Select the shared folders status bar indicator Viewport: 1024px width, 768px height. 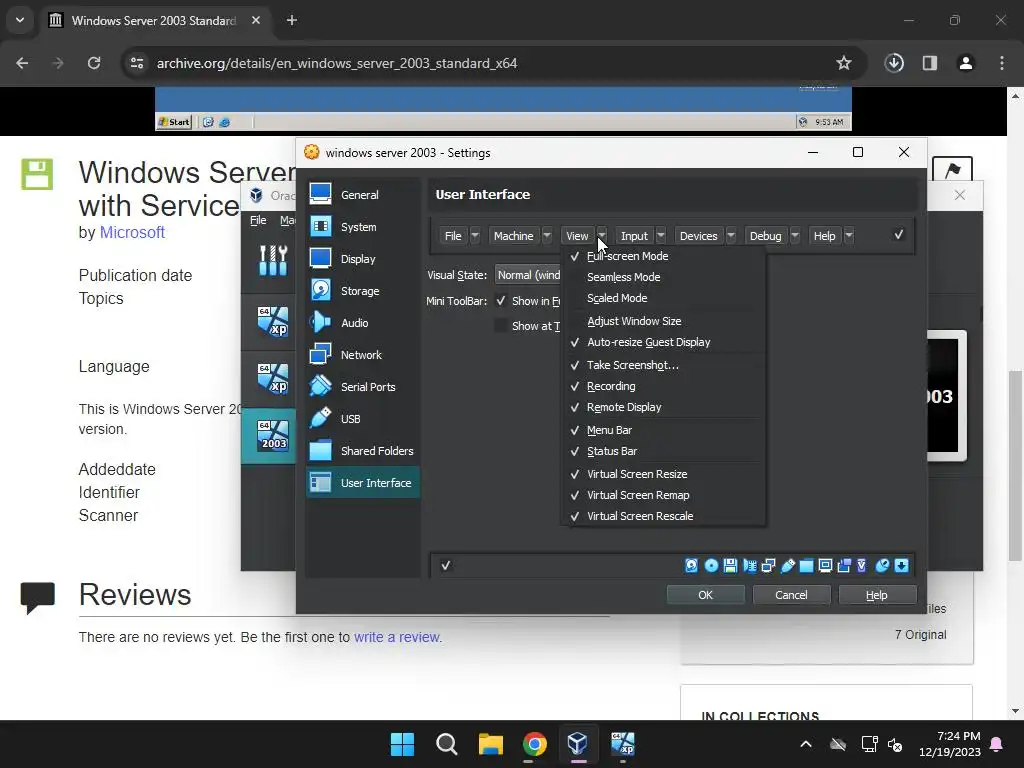(x=807, y=566)
